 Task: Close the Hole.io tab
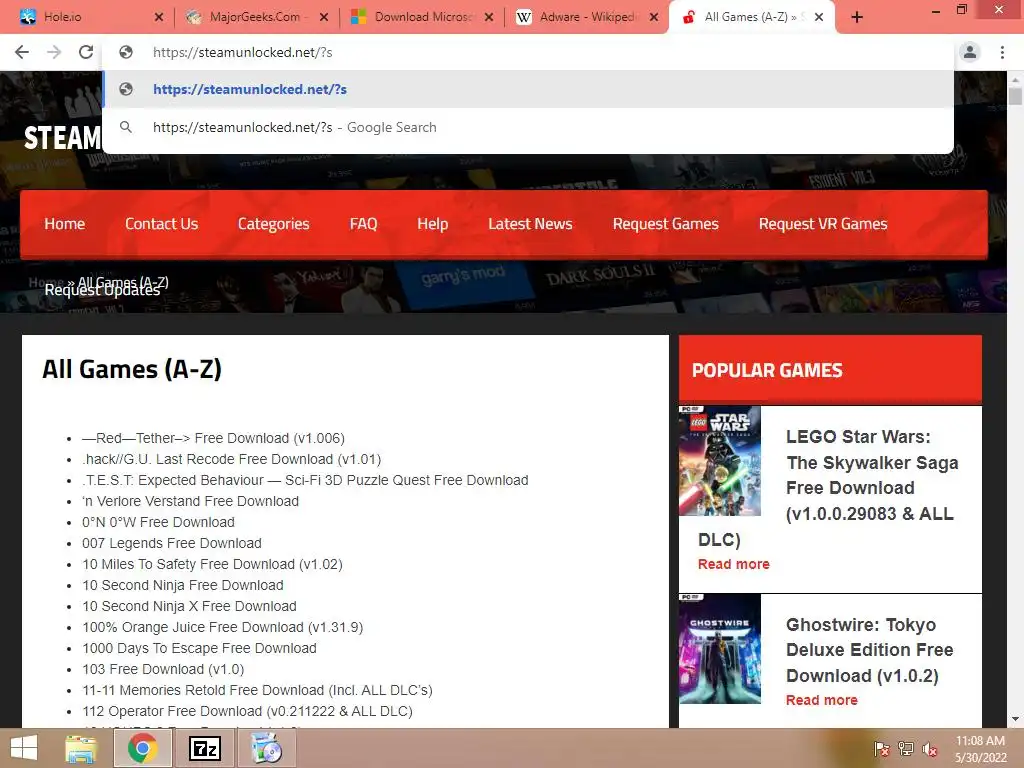pyautogui.click(x=159, y=18)
